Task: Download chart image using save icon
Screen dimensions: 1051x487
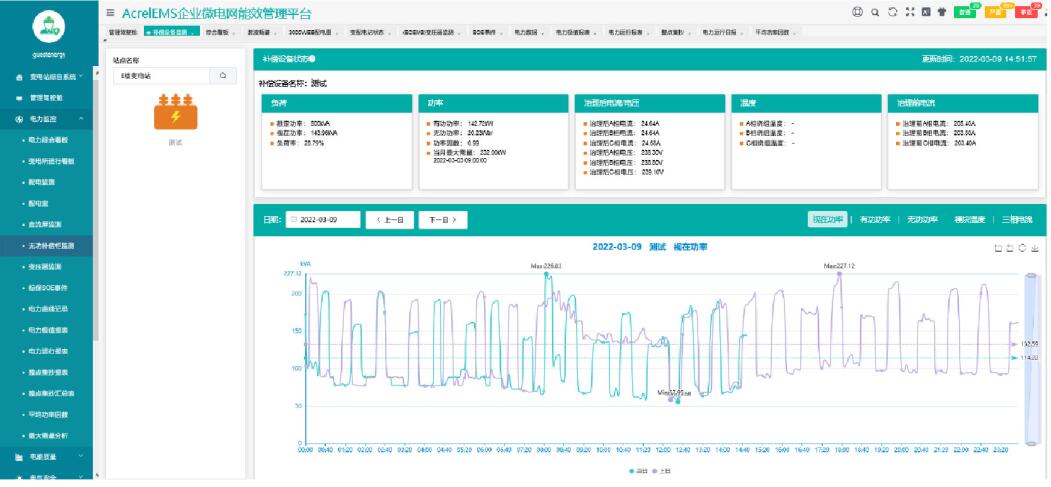Action: click(1035, 247)
